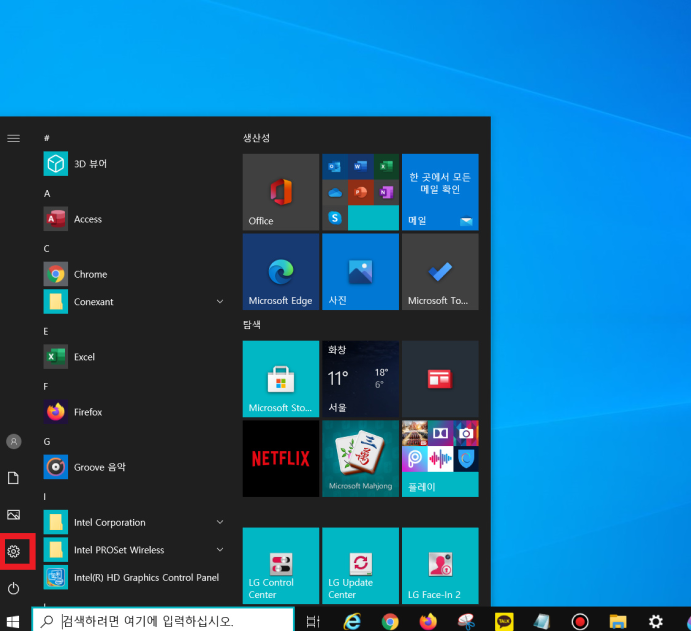
Task: Expand Intel PROSet Wireless folder
Action: tap(134, 550)
